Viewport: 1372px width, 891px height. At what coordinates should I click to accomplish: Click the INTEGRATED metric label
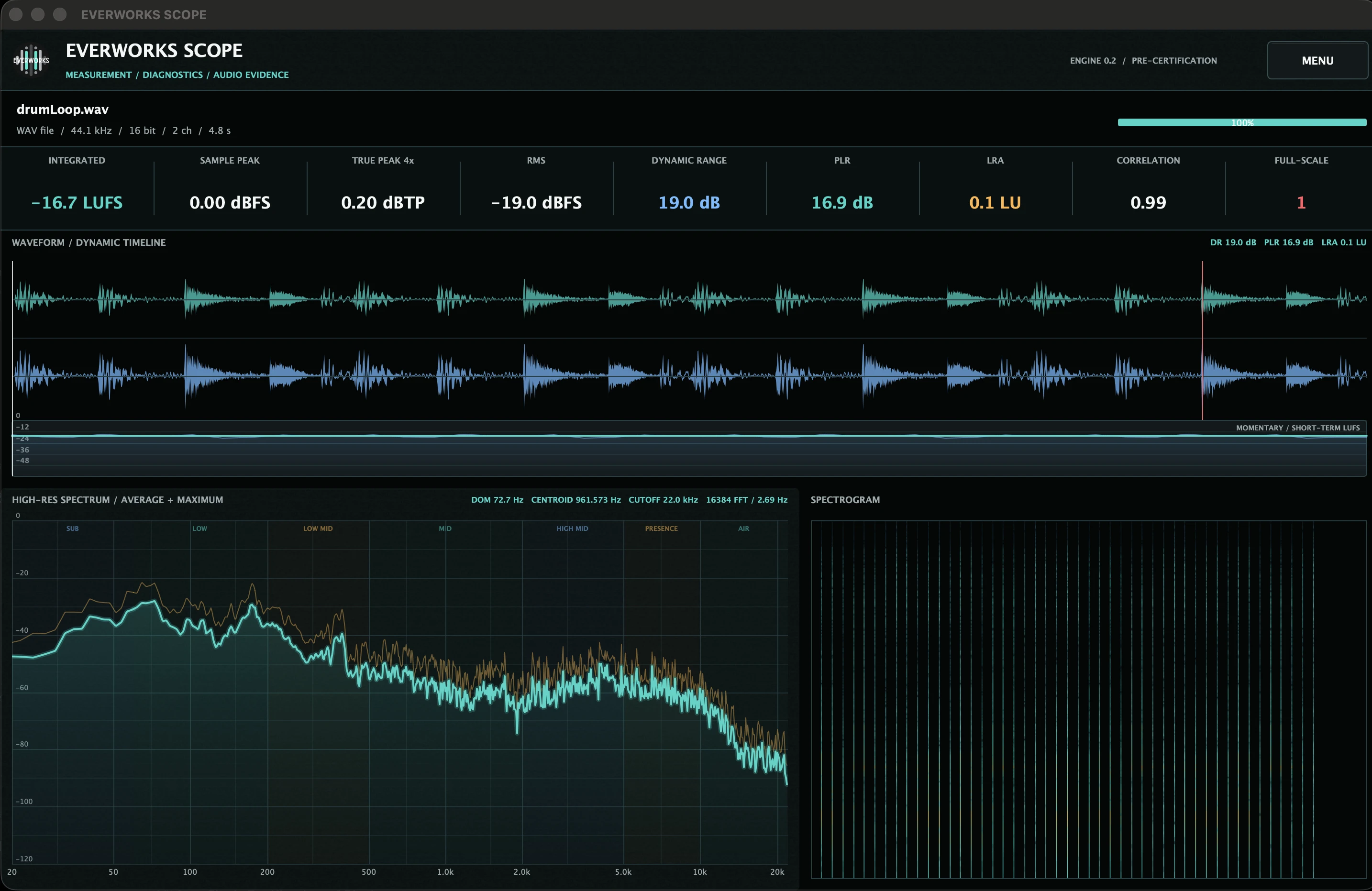click(x=77, y=161)
